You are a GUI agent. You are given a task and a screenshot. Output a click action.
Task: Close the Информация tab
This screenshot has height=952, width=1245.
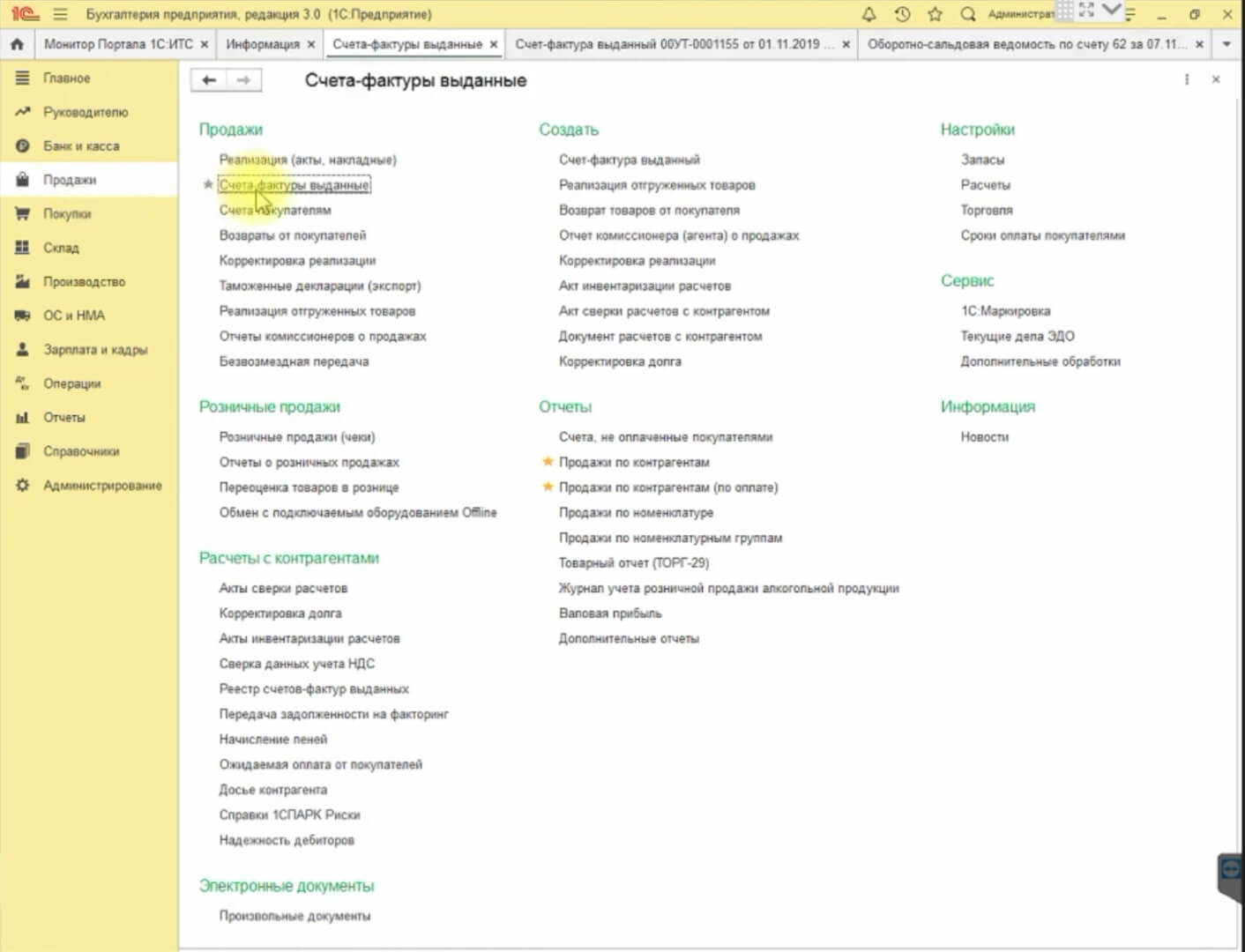point(310,44)
